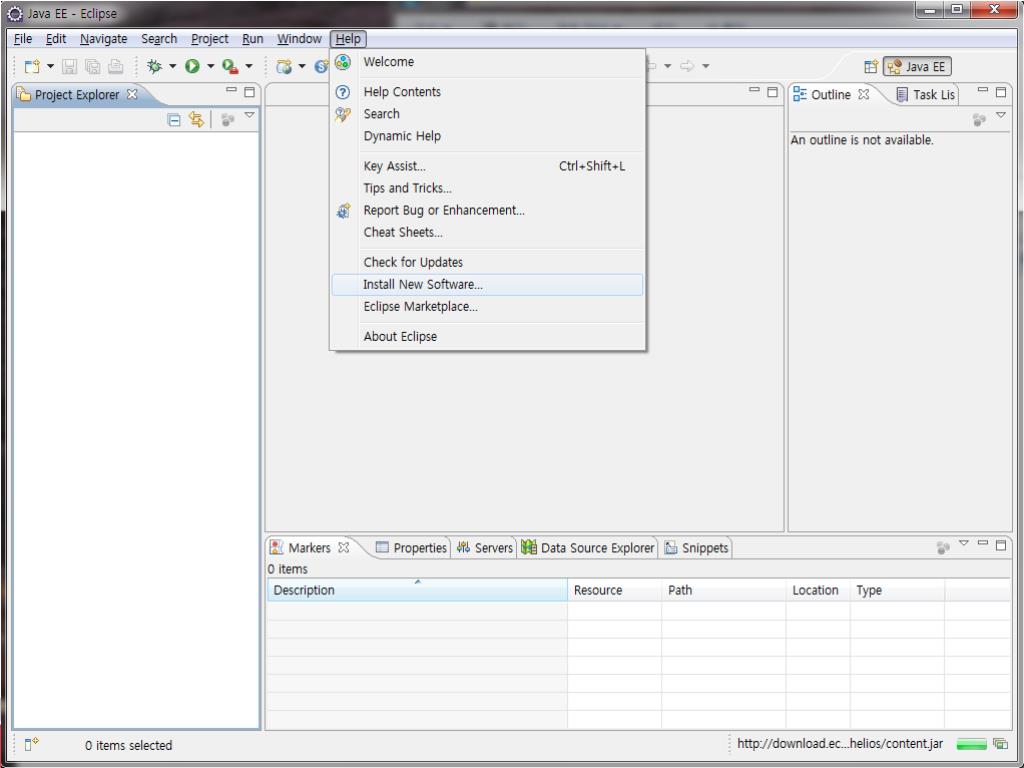Click "An outline is not available." text
Screen dimensions: 1024x768
coord(862,140)
